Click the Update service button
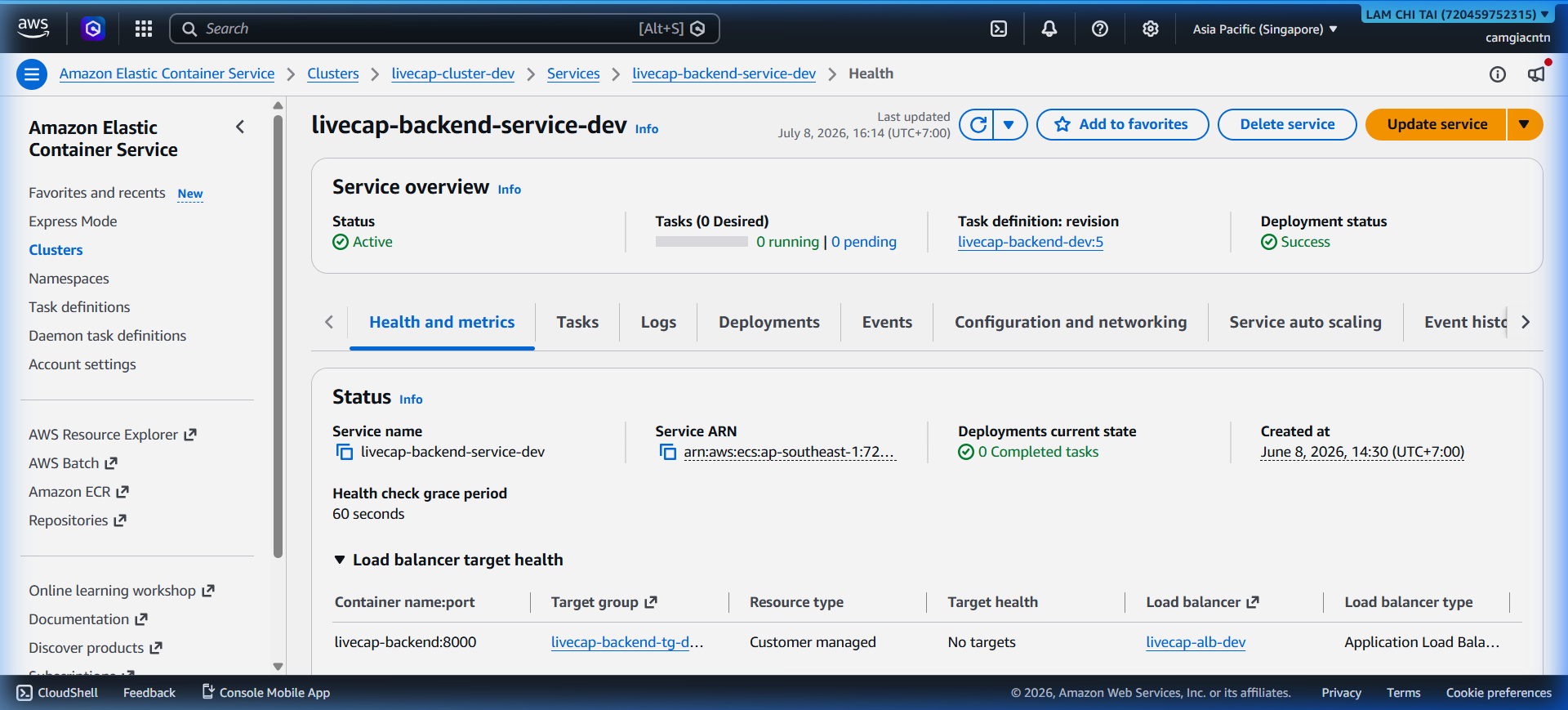 (x=1436, y=124)
